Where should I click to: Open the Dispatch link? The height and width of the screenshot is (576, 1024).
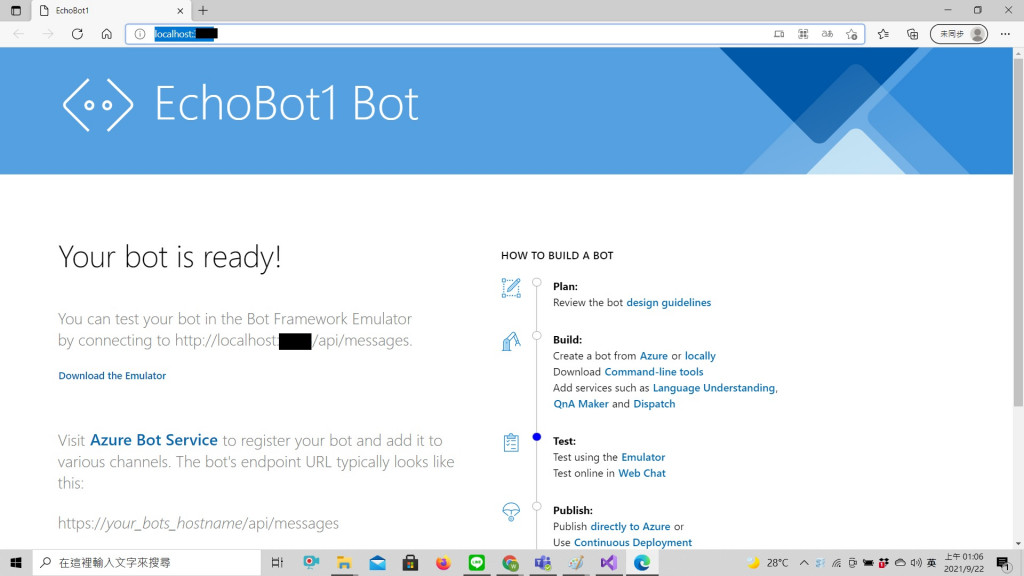(x=654, y=404)
